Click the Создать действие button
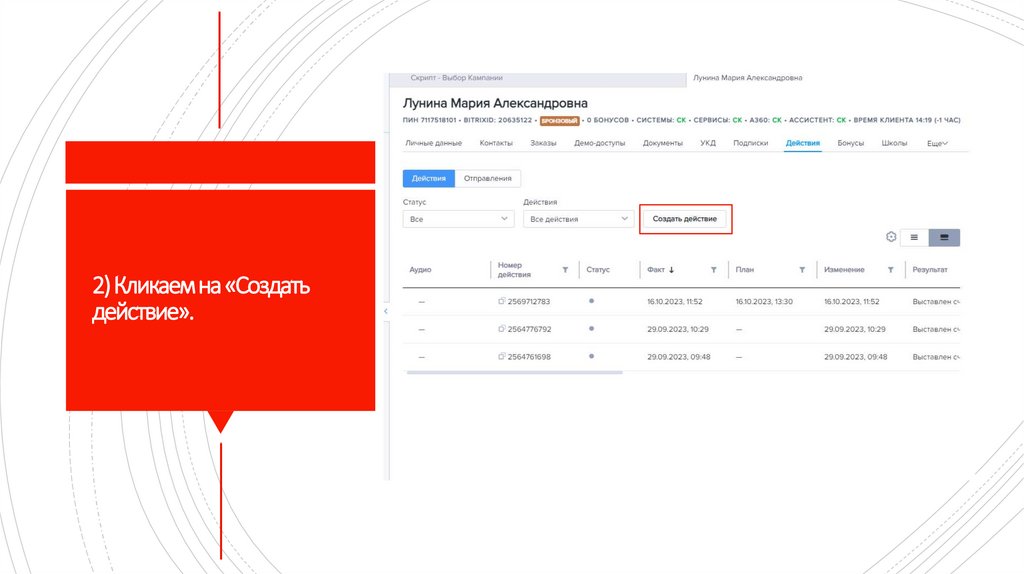The image size is (1024, 574). pyautogui.click(x=684, y=219)
